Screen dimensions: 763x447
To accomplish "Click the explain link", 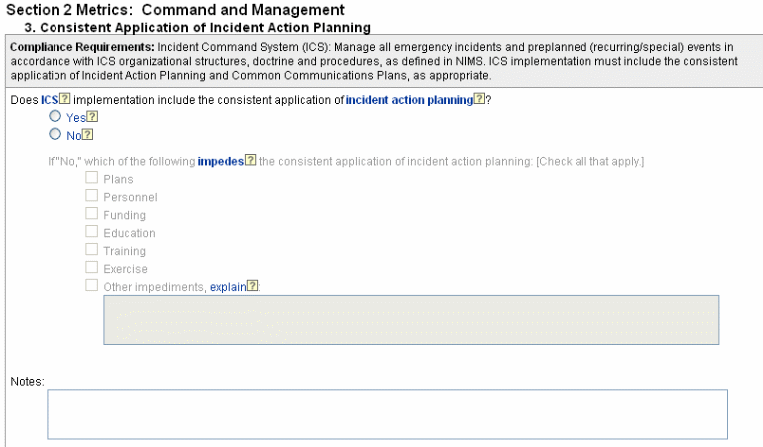I will (x=227, y=287).
